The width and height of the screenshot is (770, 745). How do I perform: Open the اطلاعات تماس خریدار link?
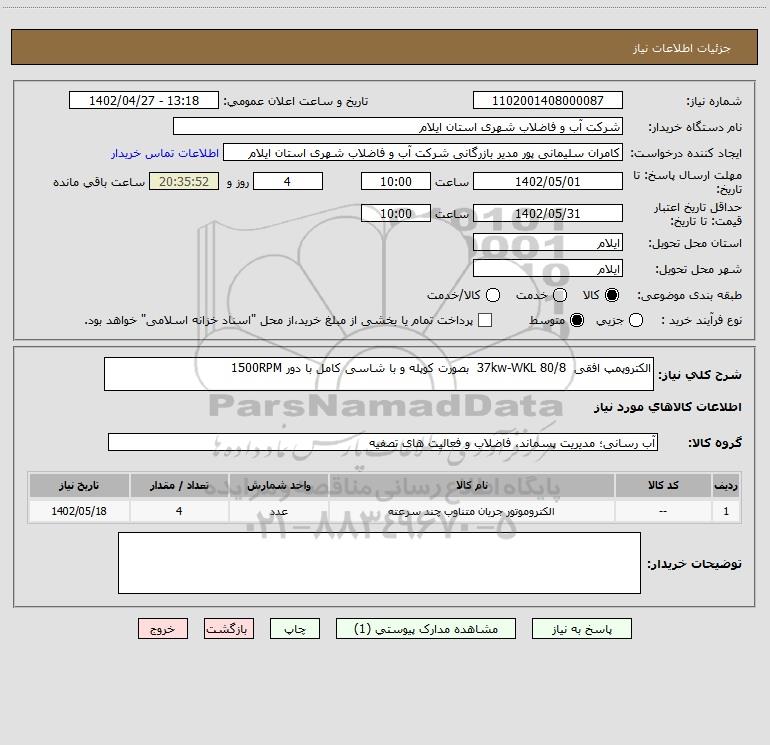165,153
